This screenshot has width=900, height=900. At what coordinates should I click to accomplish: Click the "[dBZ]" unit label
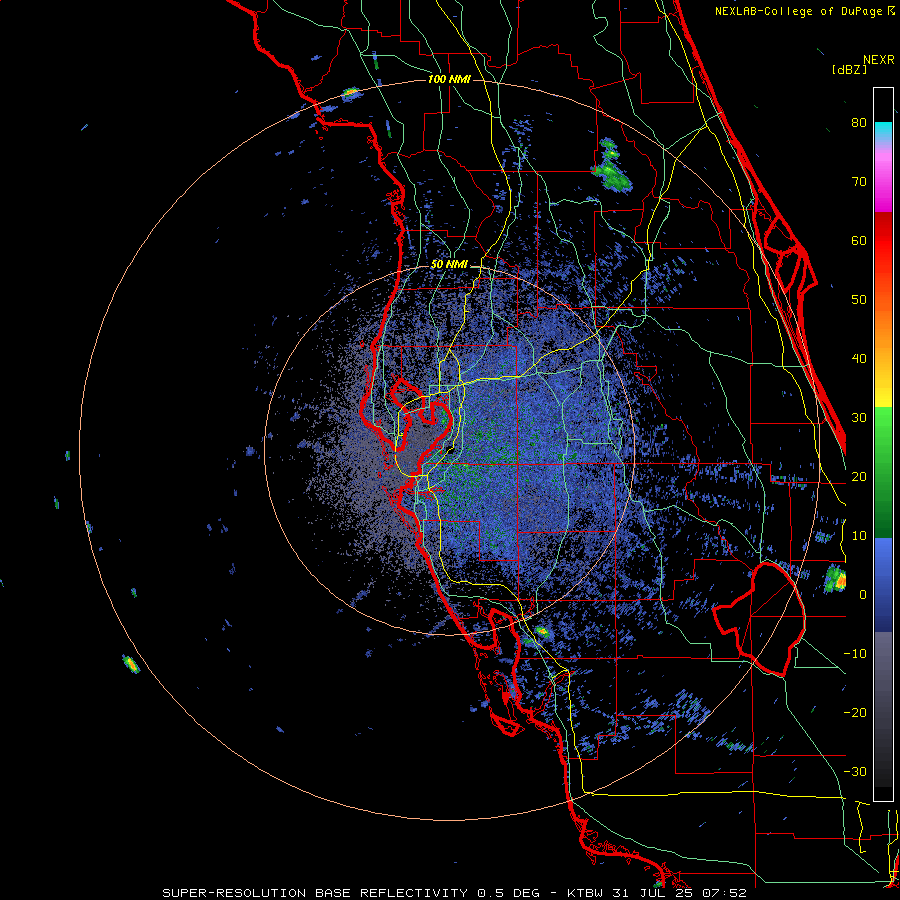[849, 69]
